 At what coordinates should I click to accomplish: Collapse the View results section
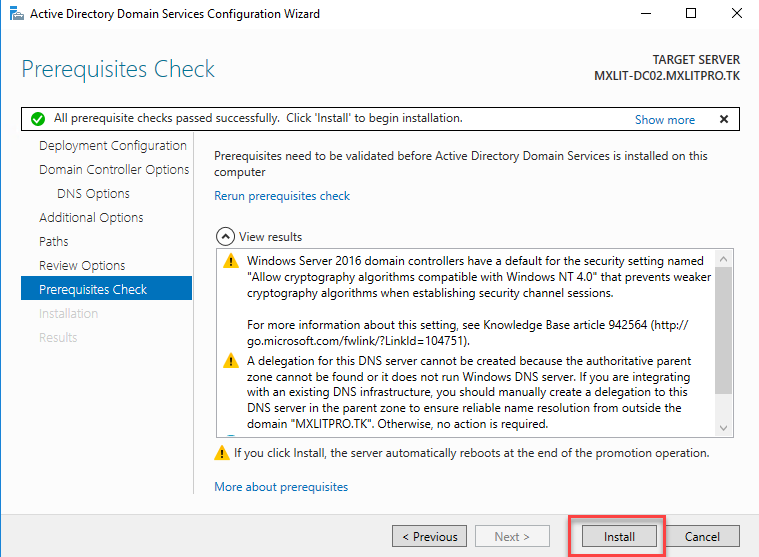click(x=224, y=237)
